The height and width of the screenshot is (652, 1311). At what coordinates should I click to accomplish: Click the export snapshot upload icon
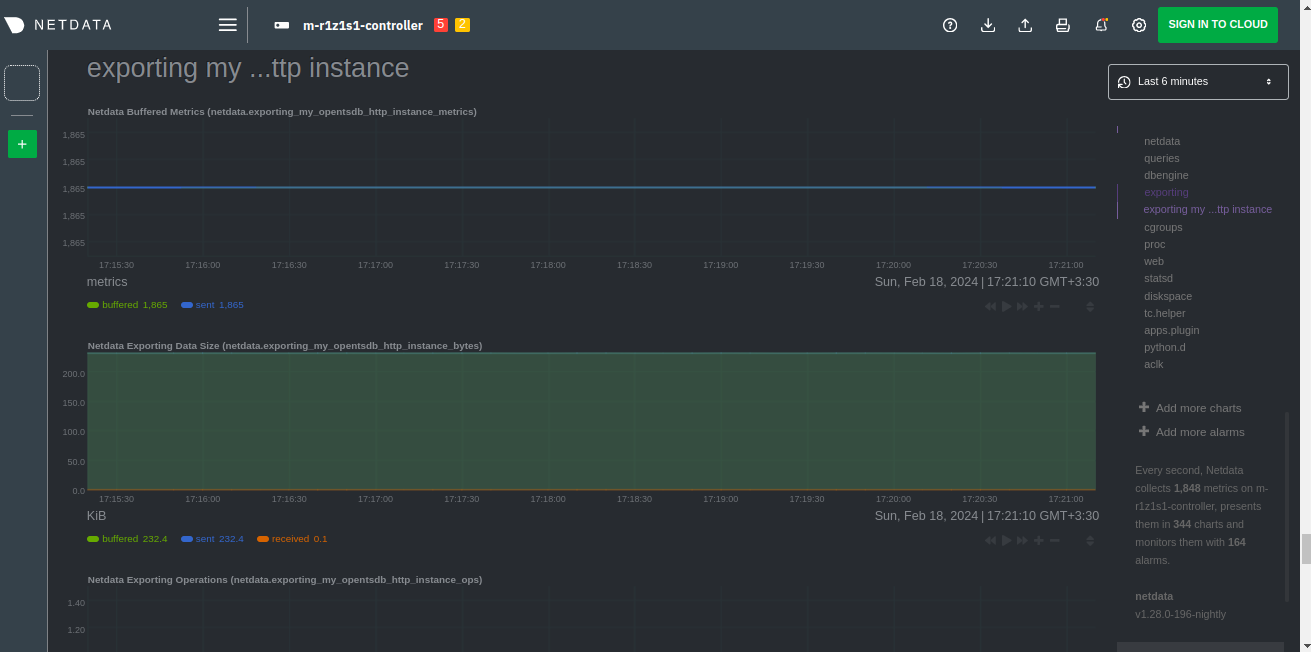pyautogui.click(x=1025, y=25)
